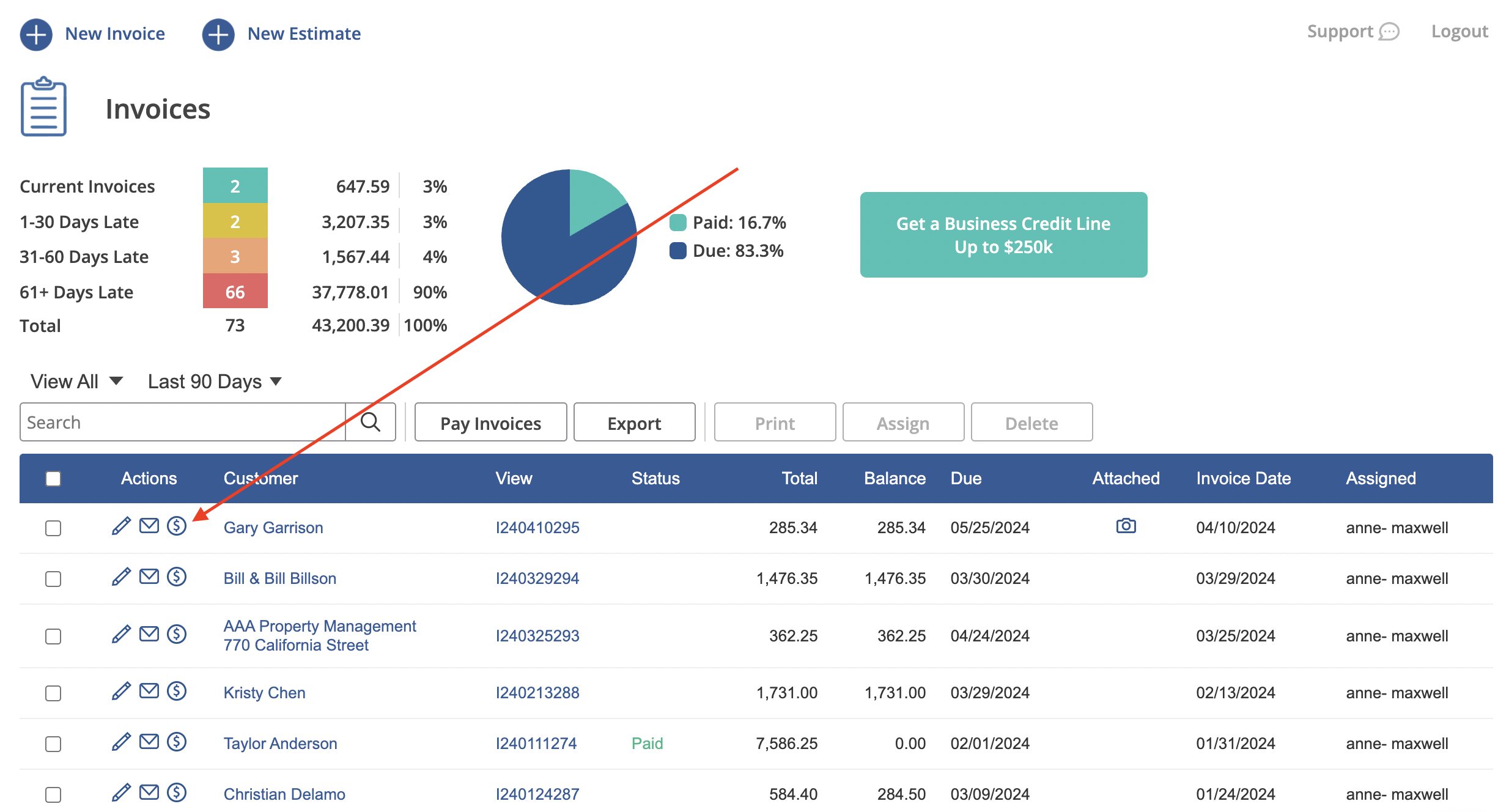Toggle the select-all checkbox in table header
The image size is (1498, 812).
point(53,479)
